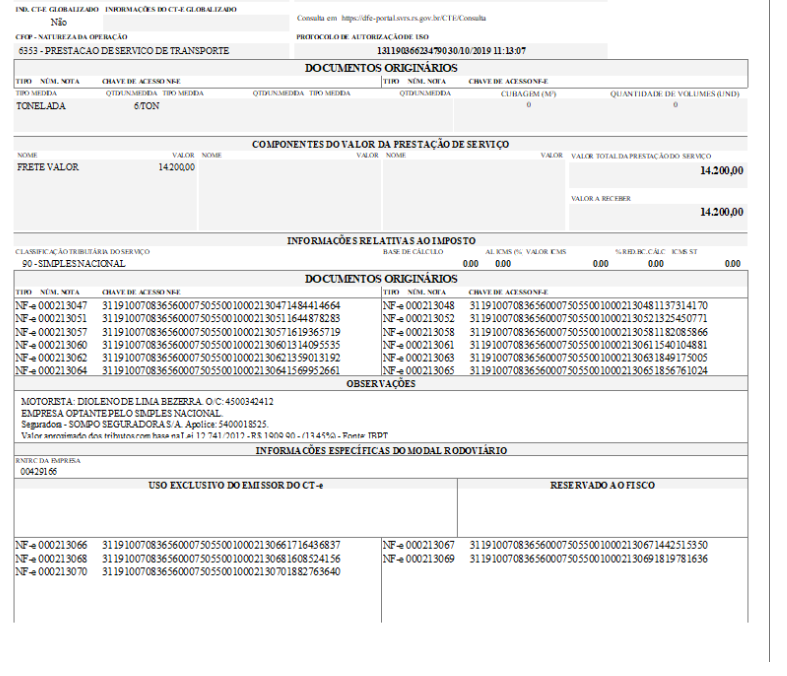
Task: Select the access key ending in 1484414664
Action: point(221,305)
